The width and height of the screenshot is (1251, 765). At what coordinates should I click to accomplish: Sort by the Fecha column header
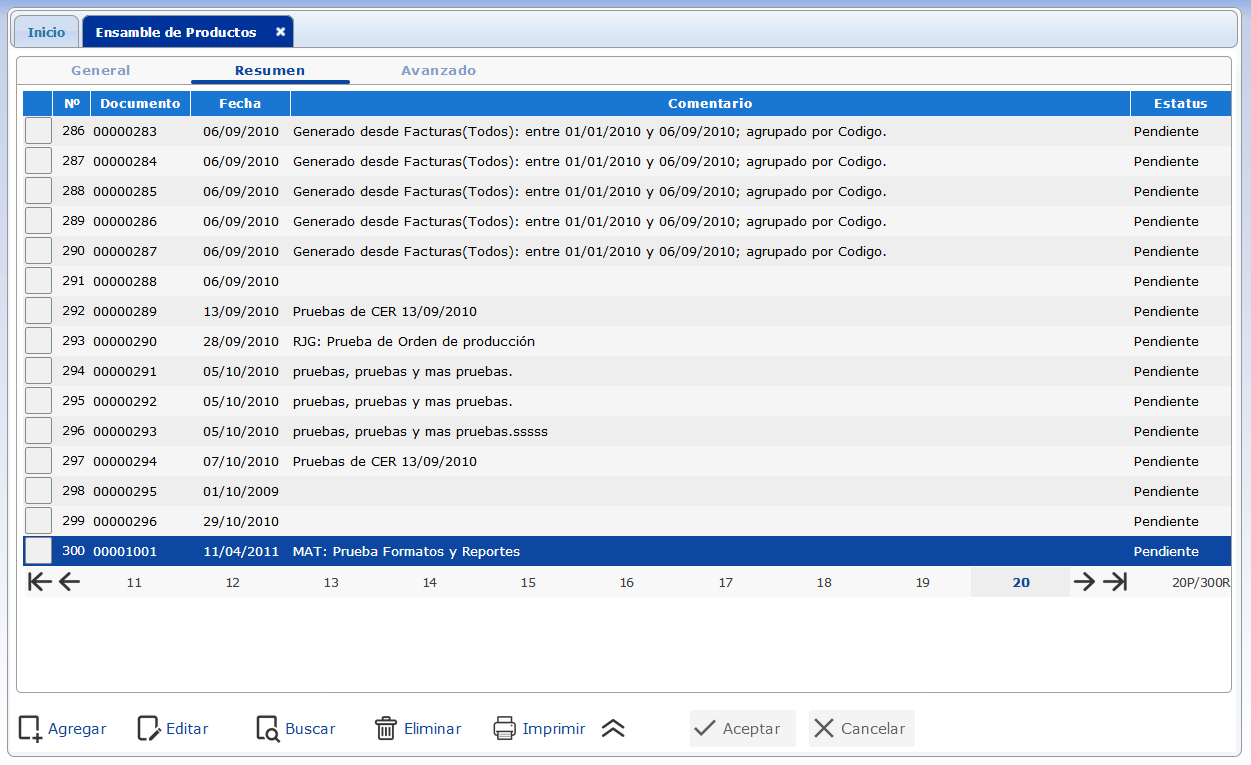click(x=240, y=103)
